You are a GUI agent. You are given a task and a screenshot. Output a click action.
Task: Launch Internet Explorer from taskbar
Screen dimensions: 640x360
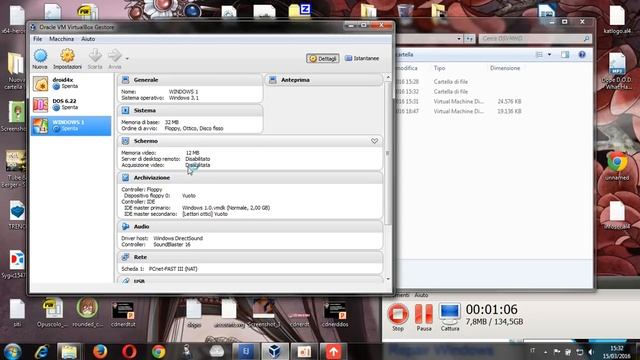click(x=41, y=351)
